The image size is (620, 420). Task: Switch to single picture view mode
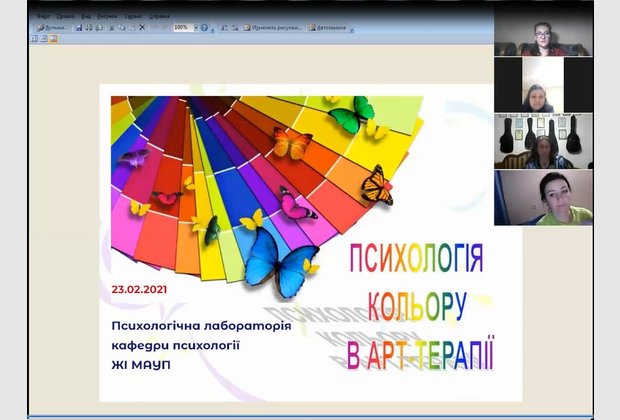pyautogui.click(x=53, y=39)
